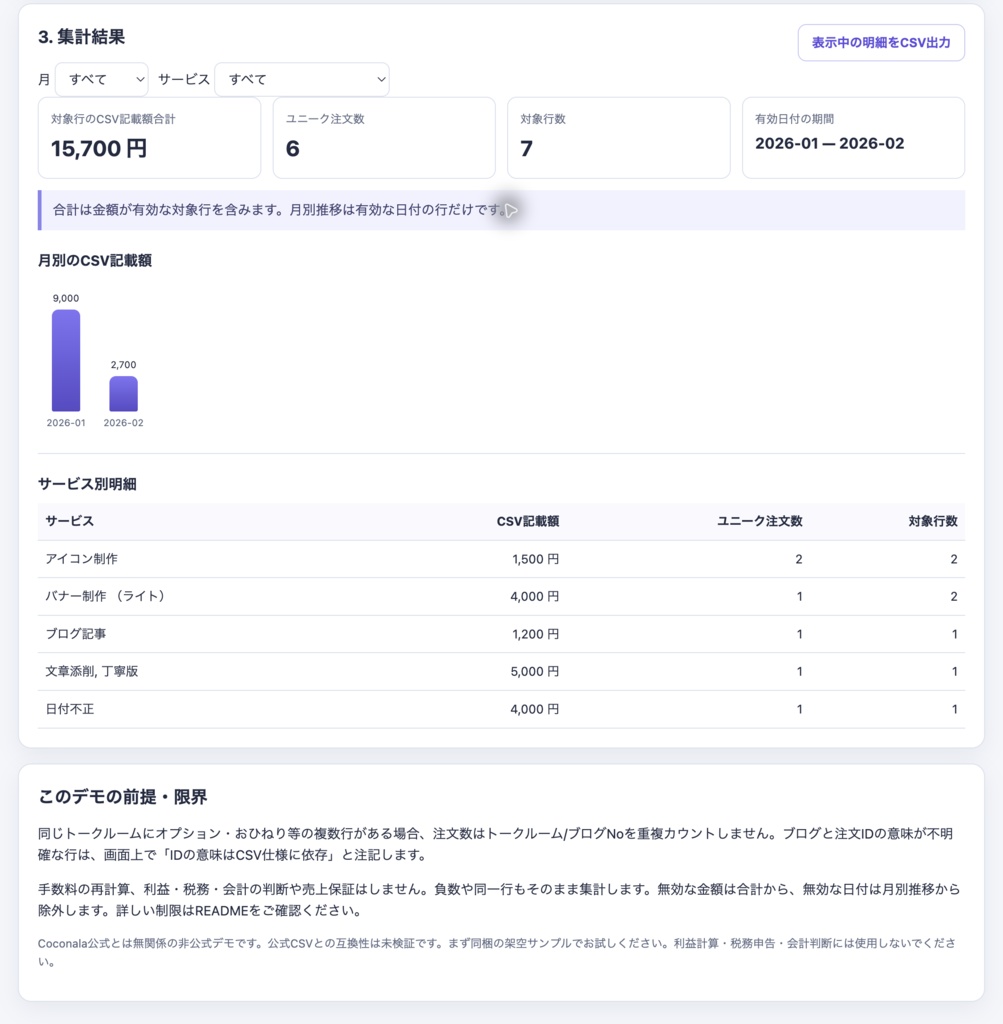Click the 表示中の明細をCSV出力 button
Viewport: 1003px width, 1024px height.
click(x=881, y=42)
